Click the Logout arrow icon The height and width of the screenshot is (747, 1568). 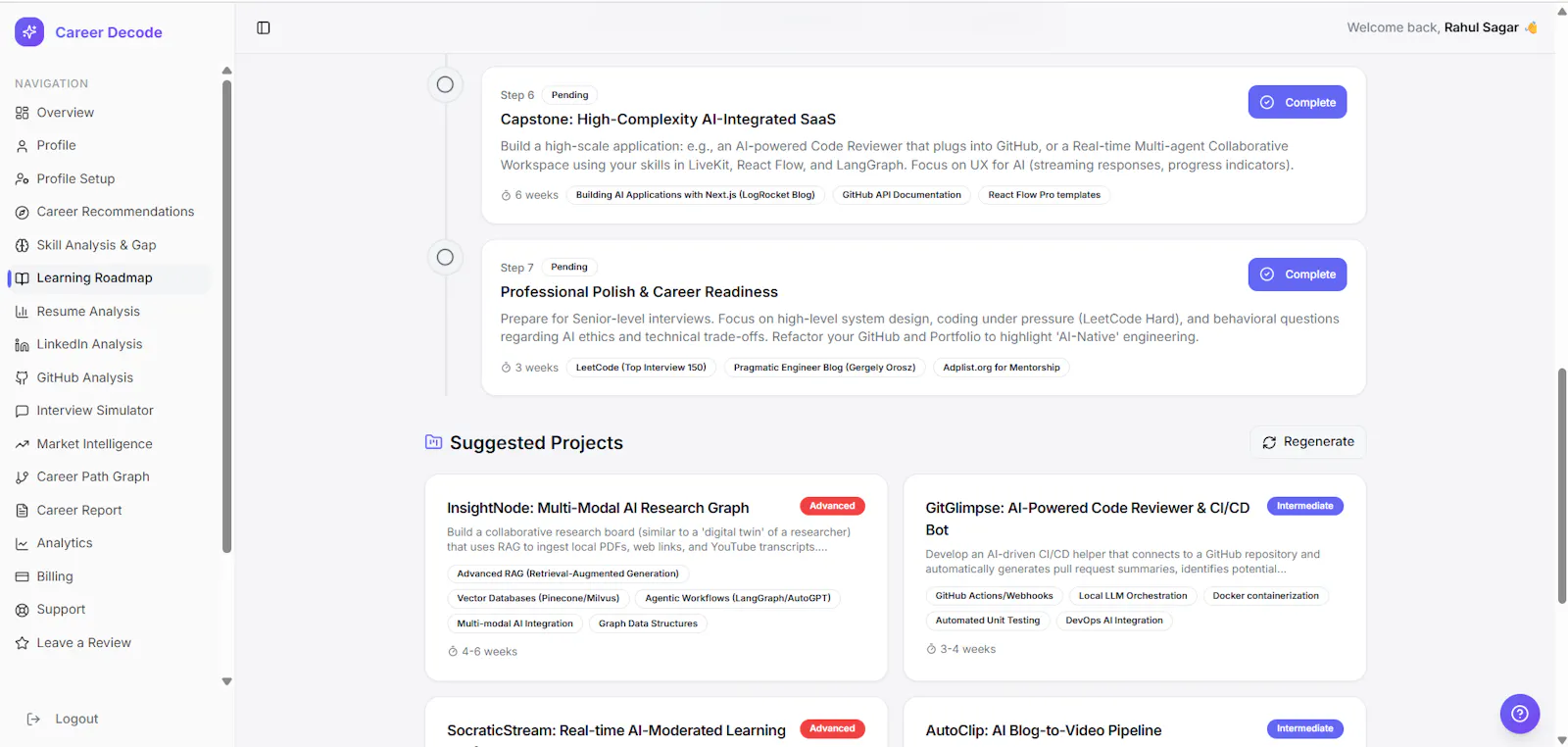click(33, 719)
